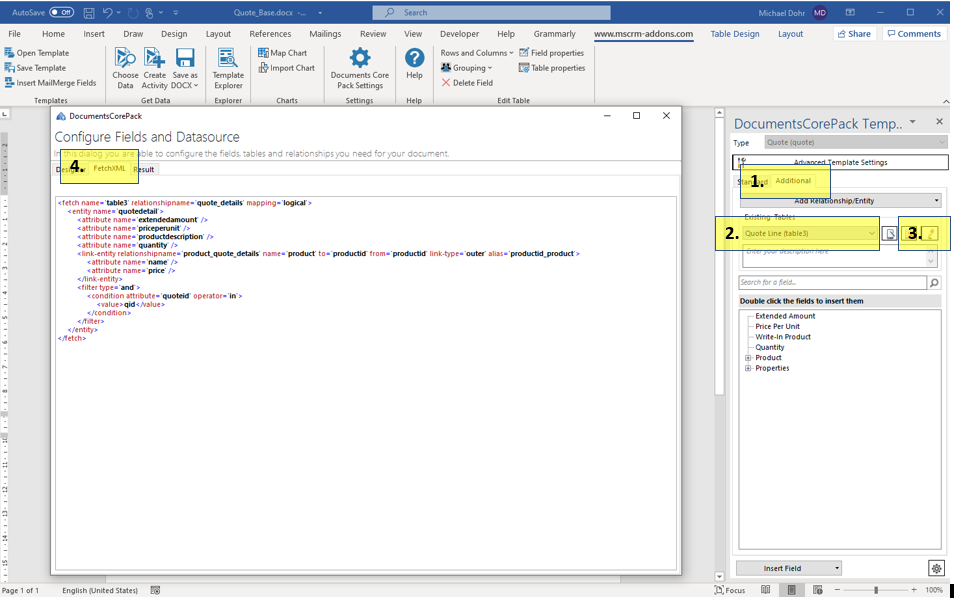
Task: Open the task pane options arrow
Action: pos(912,122)
